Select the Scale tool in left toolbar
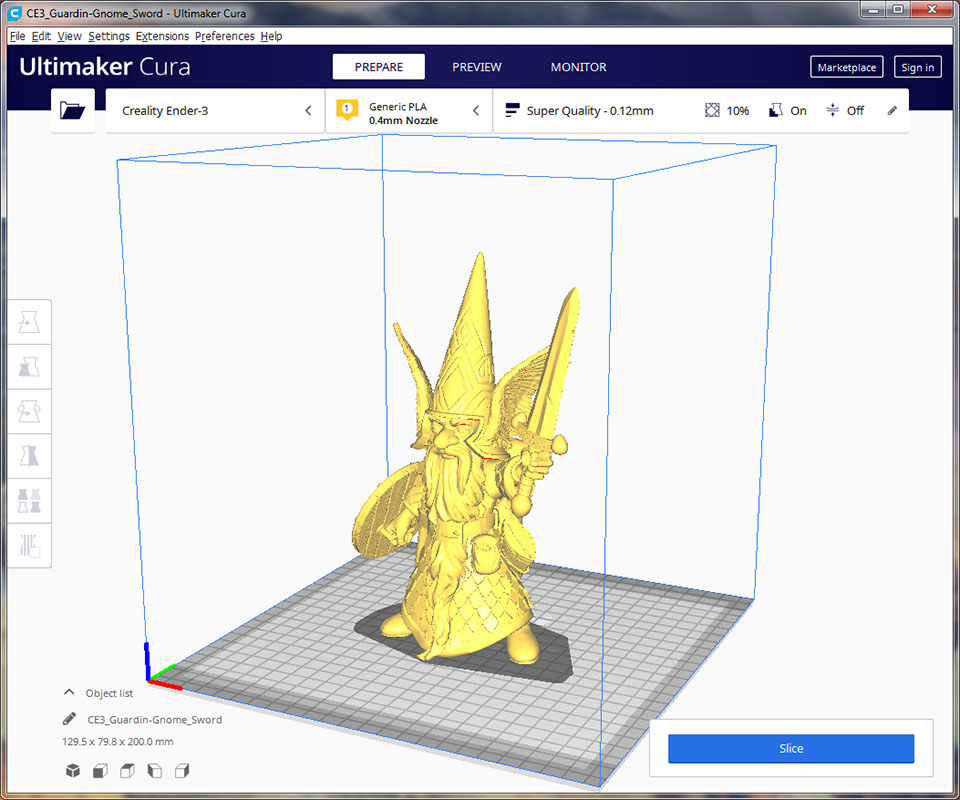Viewport: 960px width, 800px height. pyautogui.click(x=29, y=367)
